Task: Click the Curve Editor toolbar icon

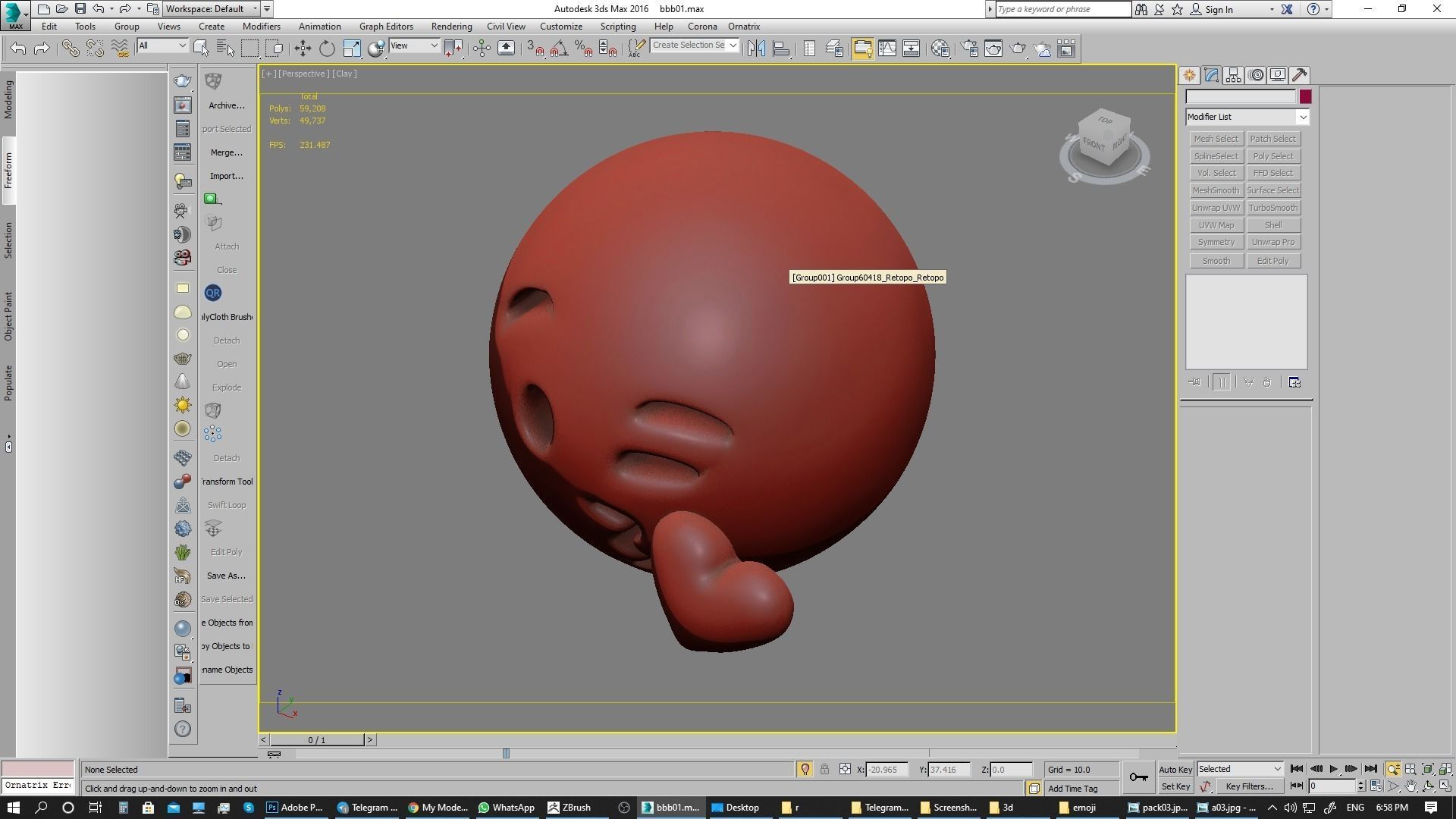Action: [x=886, y=49]
